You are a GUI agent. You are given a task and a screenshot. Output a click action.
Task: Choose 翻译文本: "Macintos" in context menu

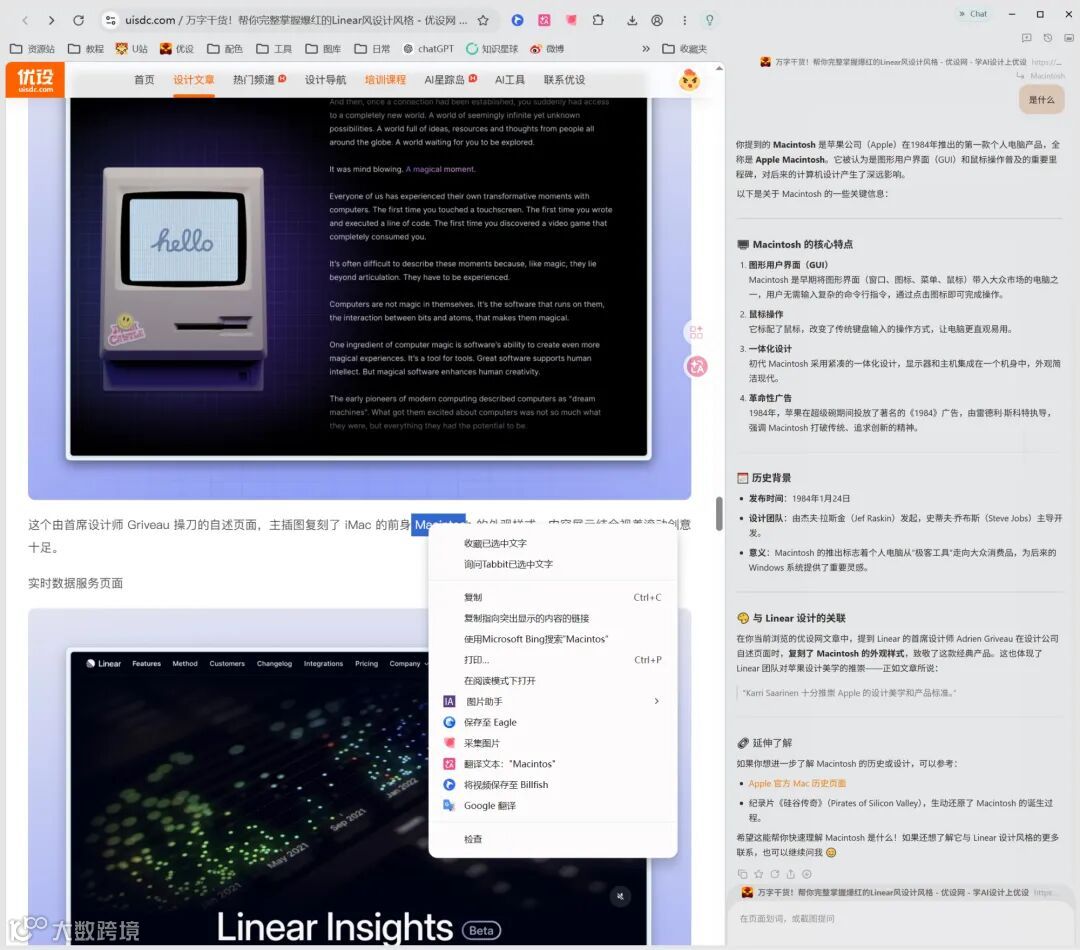click(553, 764)
